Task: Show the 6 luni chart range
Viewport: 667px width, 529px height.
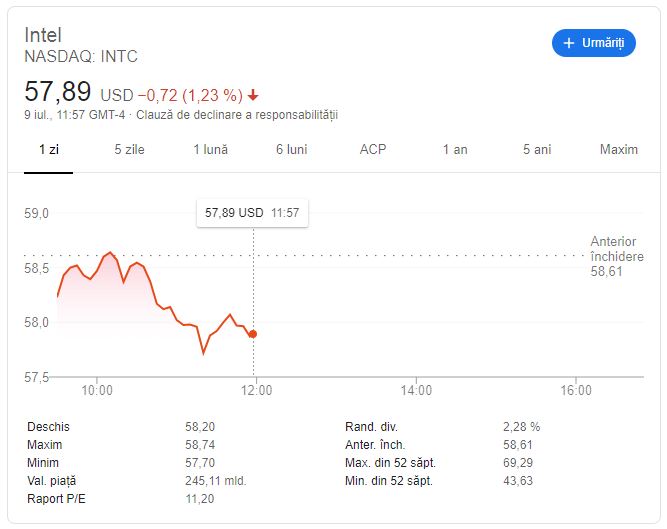Action: pos(292,150)
